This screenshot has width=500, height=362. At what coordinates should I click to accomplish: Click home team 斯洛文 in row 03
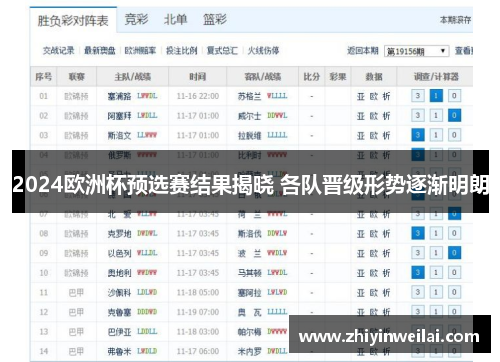pyautogui.click(x=119, y=136)
